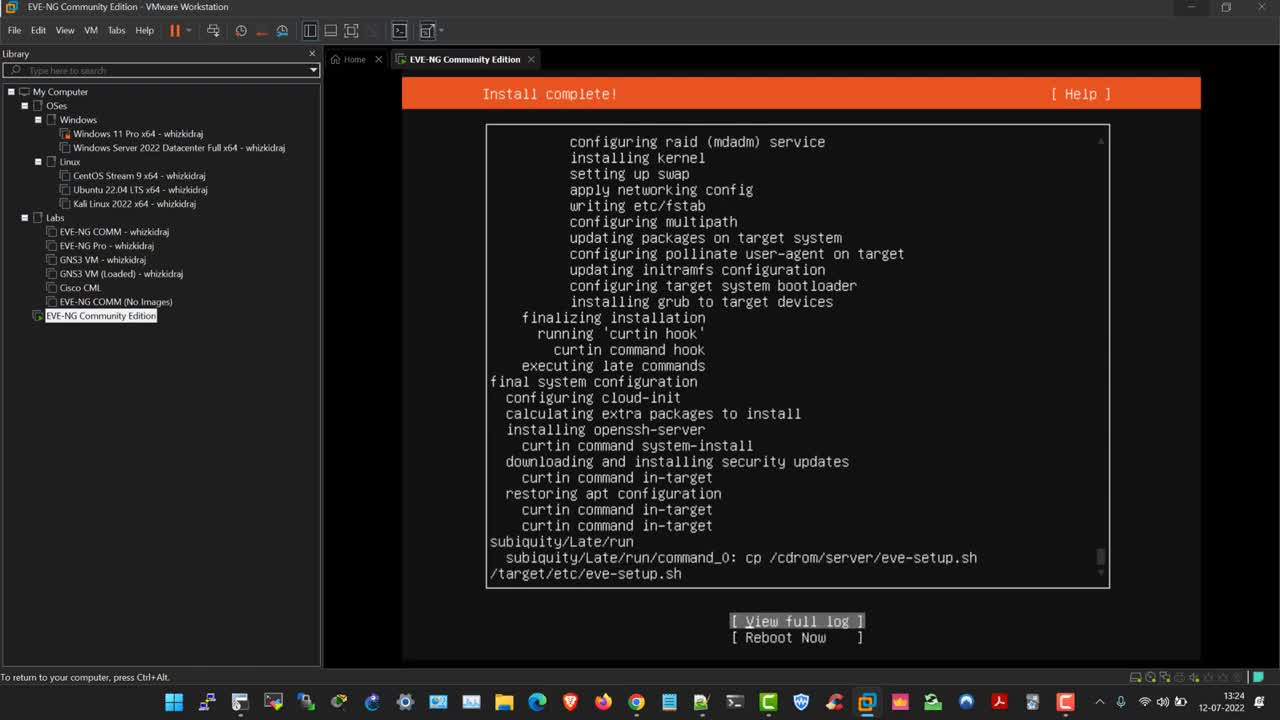Show hidden system tray icons chevron

[1100, 702]
